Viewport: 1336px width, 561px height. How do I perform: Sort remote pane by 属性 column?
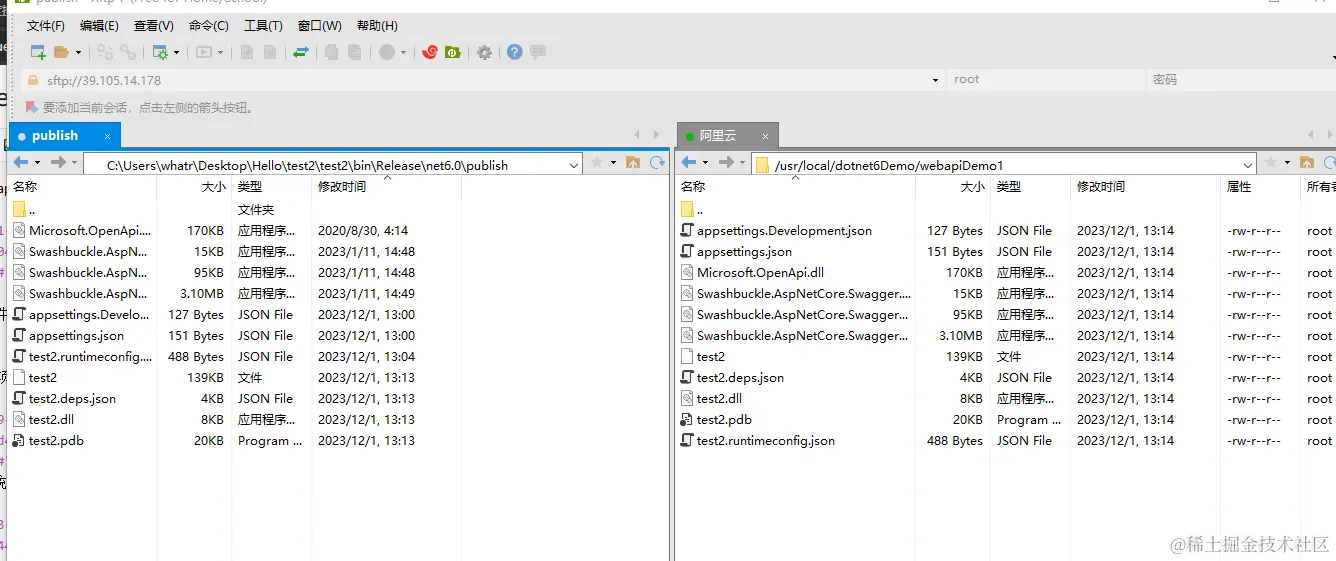1261,187
